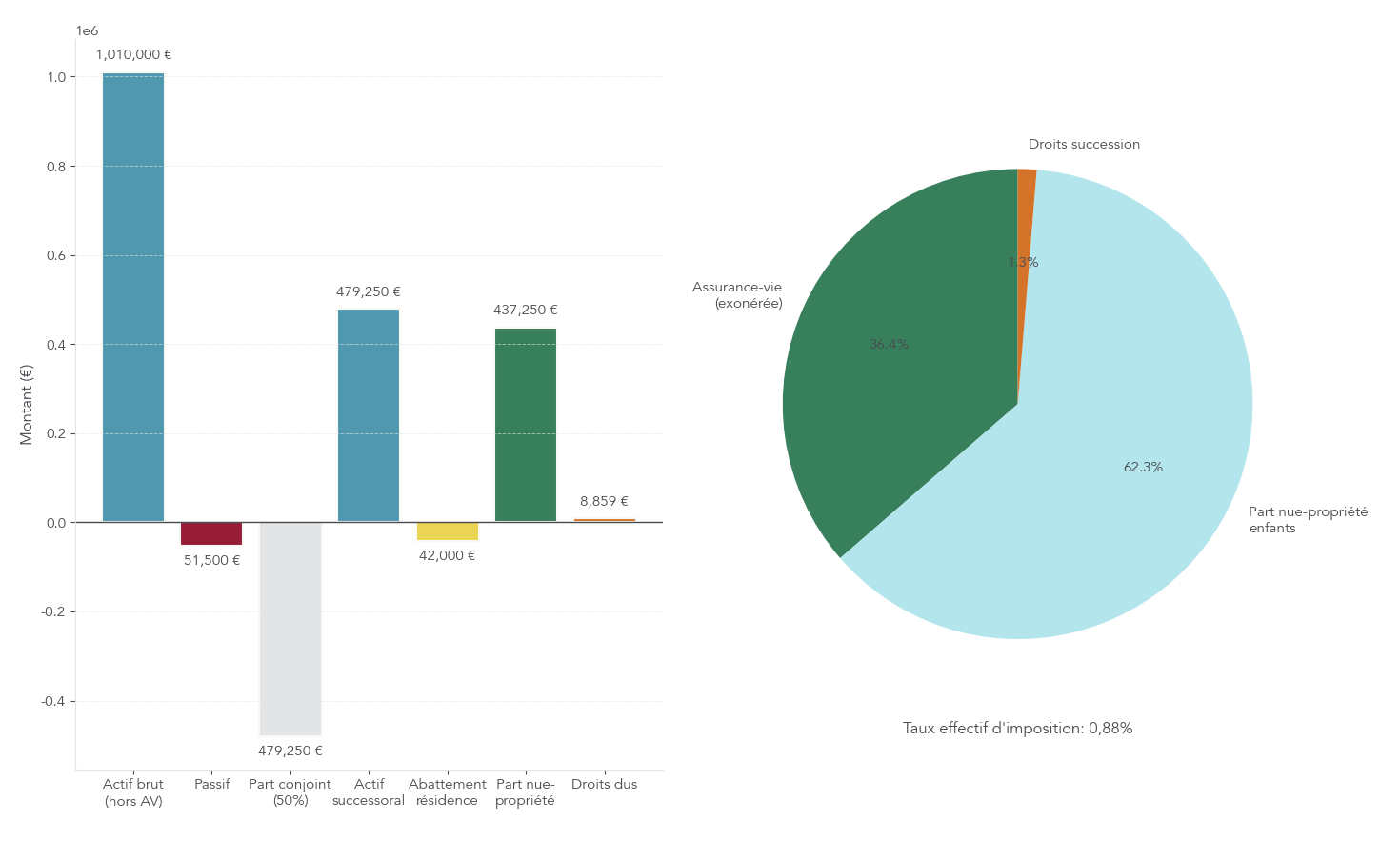Click the thin orange Droits dus bar
1400x842 pixels.
(x=605, y=520)
